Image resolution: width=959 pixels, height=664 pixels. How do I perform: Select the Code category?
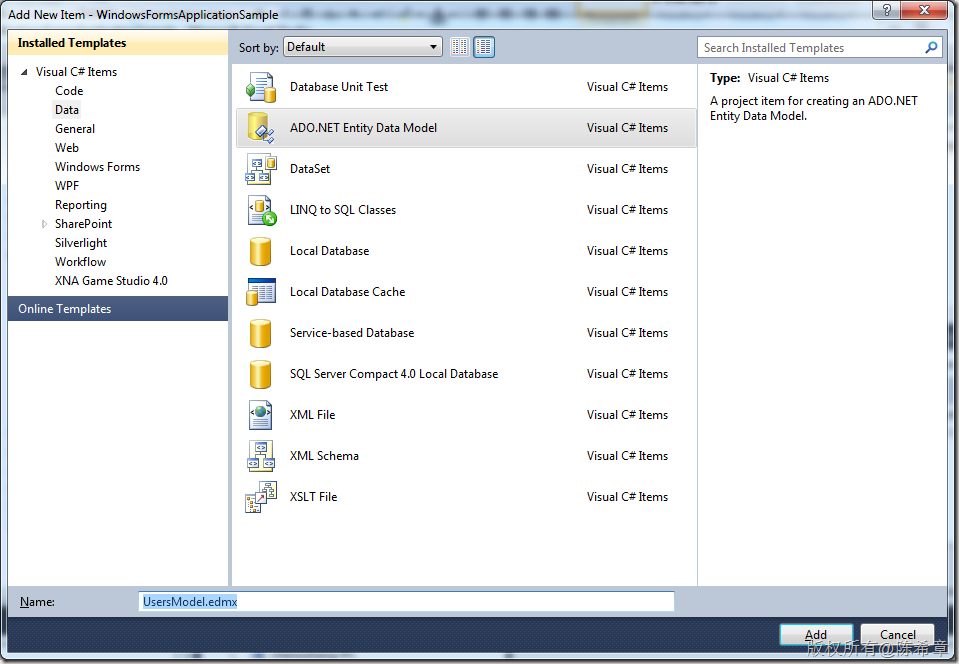(69, 91)
